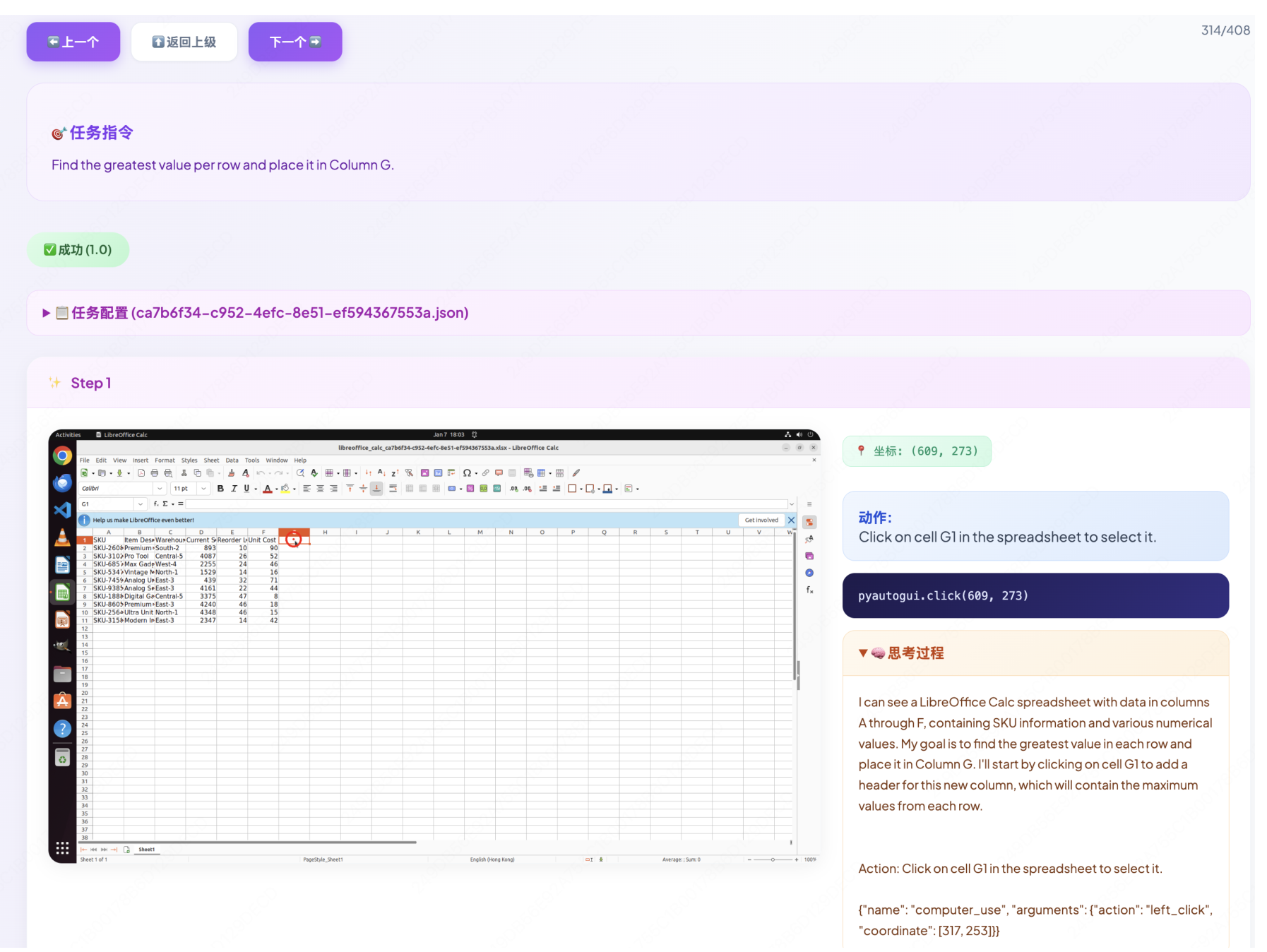Click the 返回上级 button
This screenshot has height=952, width=1267.
(x=184, y=42)
